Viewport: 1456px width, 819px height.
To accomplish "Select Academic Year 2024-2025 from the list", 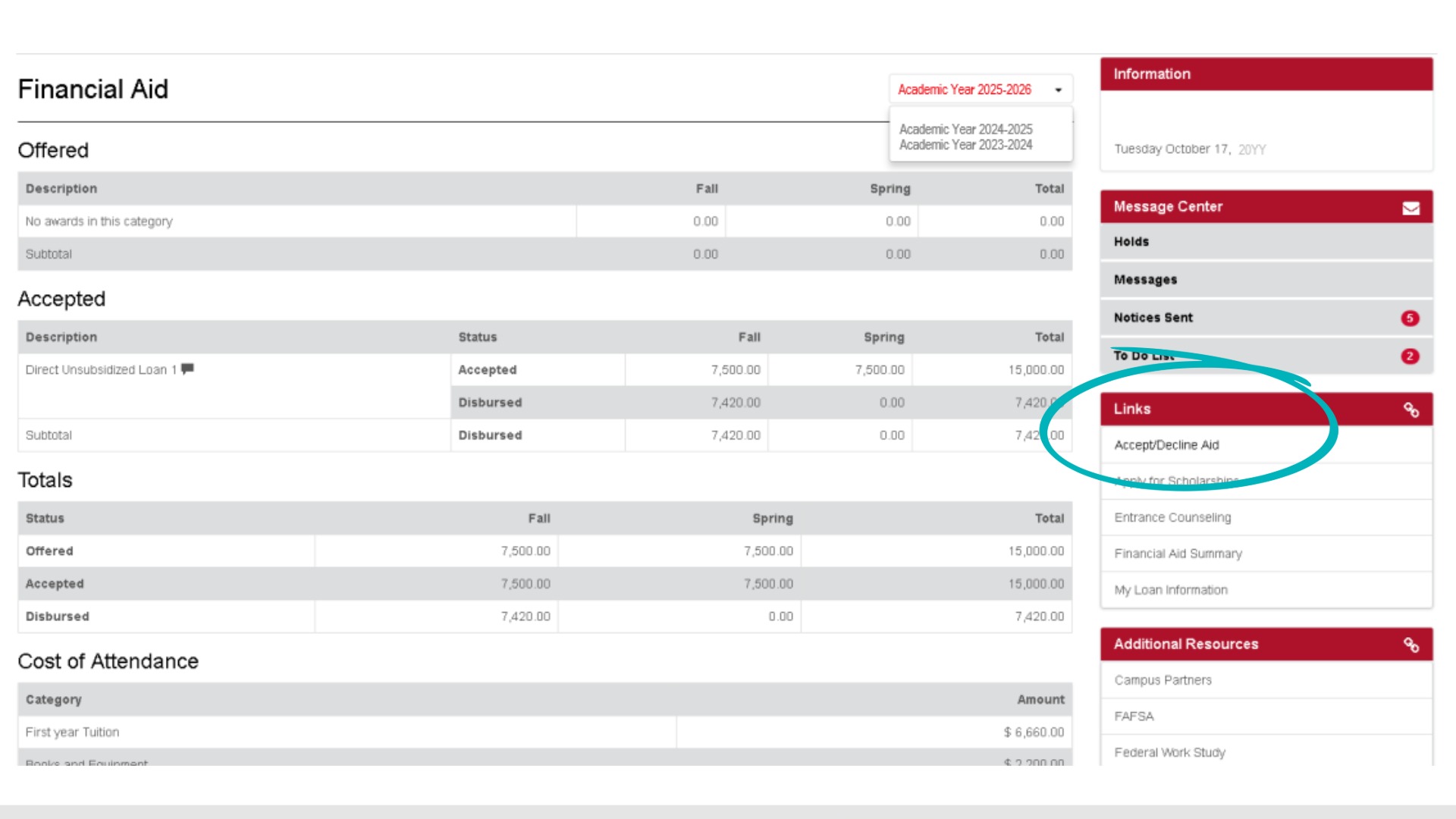I will 965,129.
